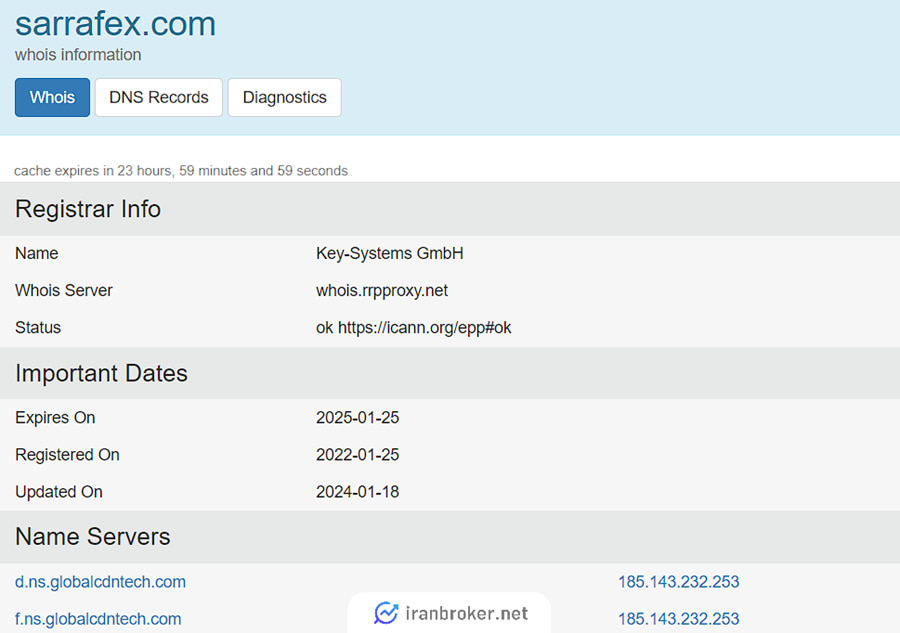Select the value 'whois.rrpproxy.net'
This screenshot has height=633, width=900.
point(382,290)
